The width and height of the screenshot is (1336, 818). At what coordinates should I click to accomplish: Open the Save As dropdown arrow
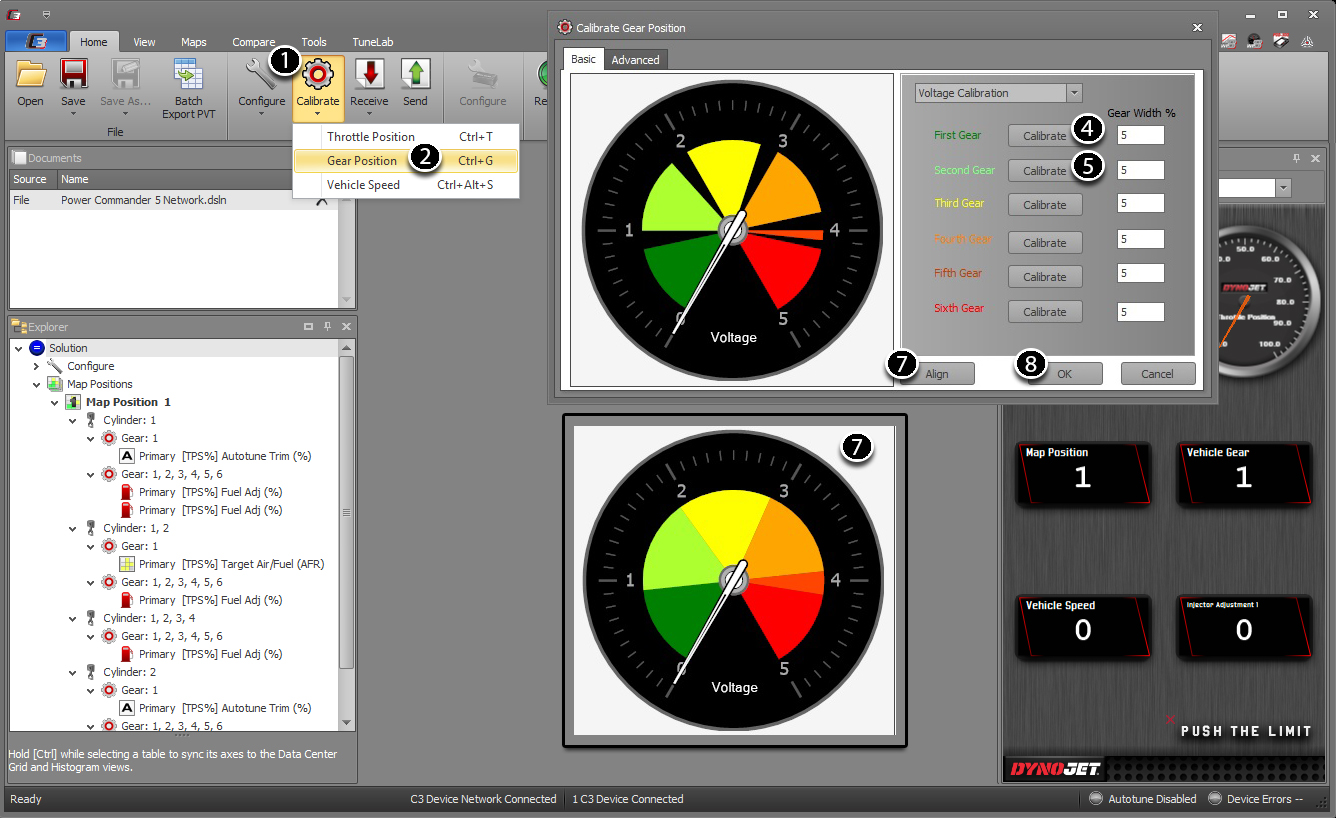[x=124, y=113]
